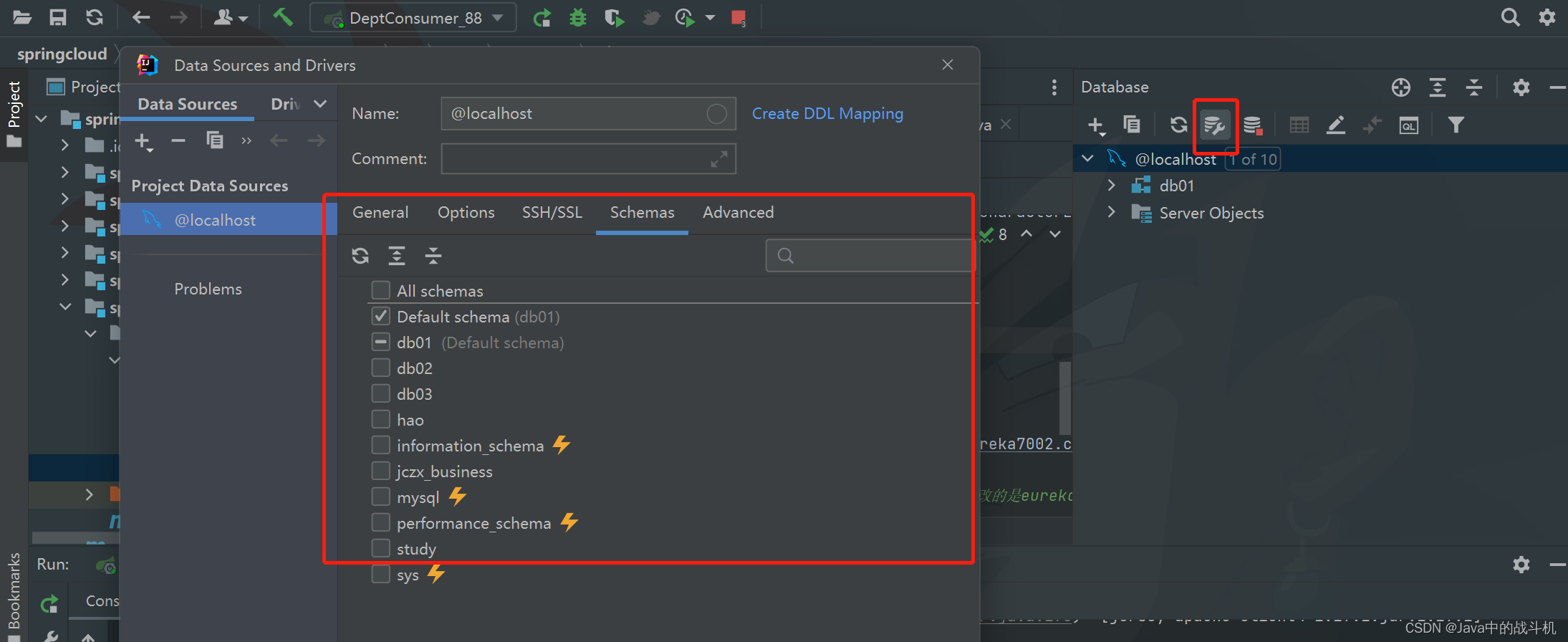The width and height of the screenshot is (1568, 642).
Task: Click the schema search box
Action: click(870, 256)
